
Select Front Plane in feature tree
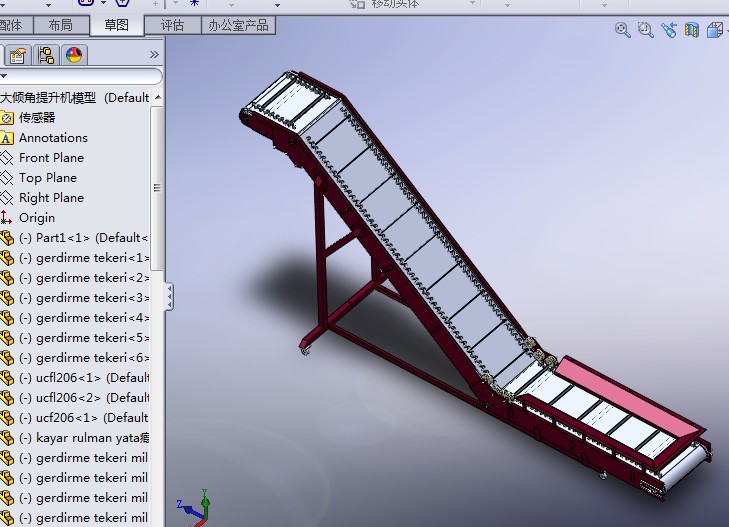pyautogui.click(x=51, y=158)
